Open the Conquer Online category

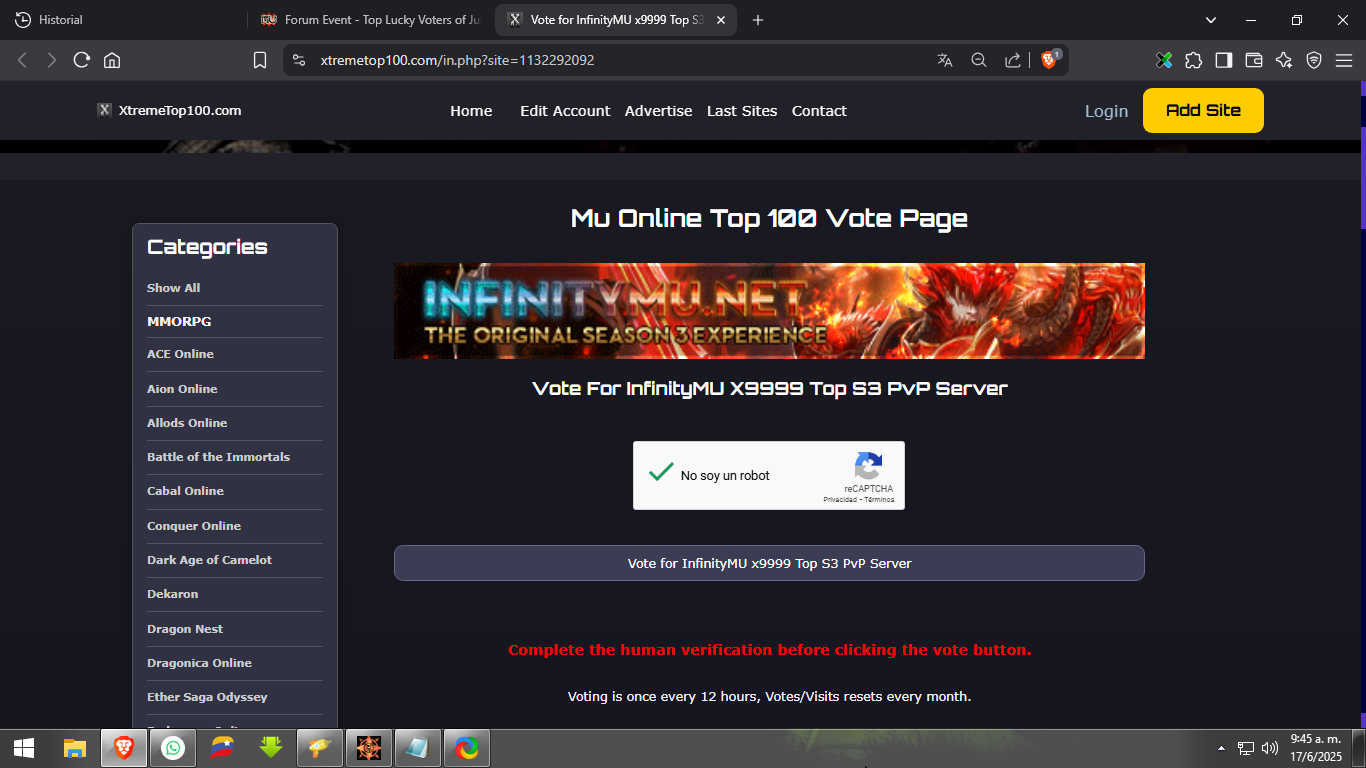194,526
